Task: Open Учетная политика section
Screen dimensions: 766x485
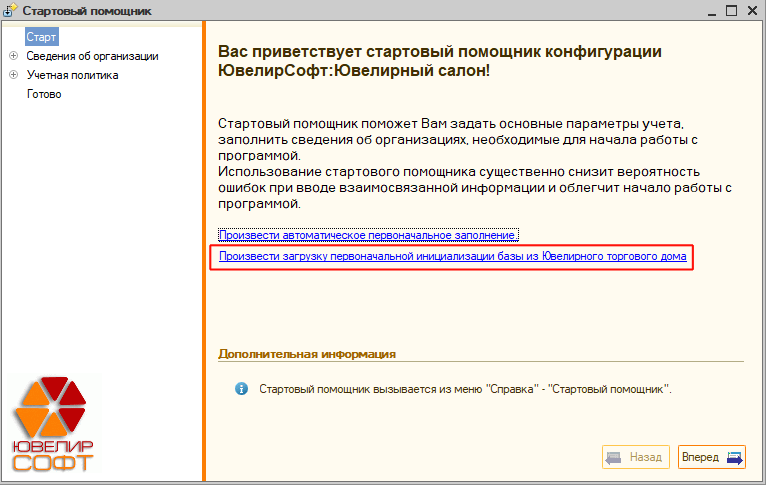Action: coord(72,75)
